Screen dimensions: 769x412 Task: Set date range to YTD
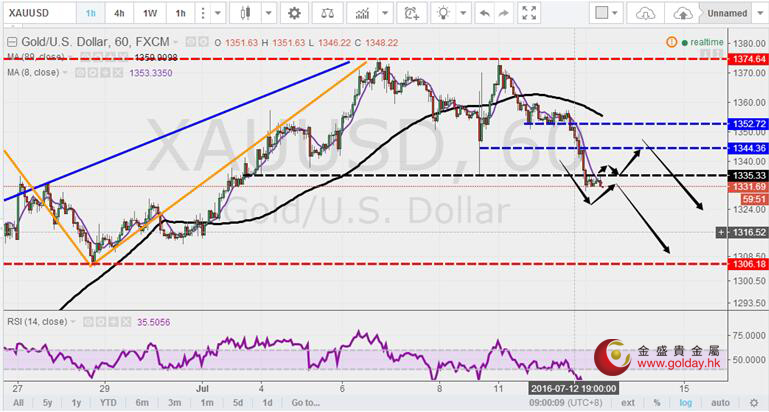click(x=108, y=403)
